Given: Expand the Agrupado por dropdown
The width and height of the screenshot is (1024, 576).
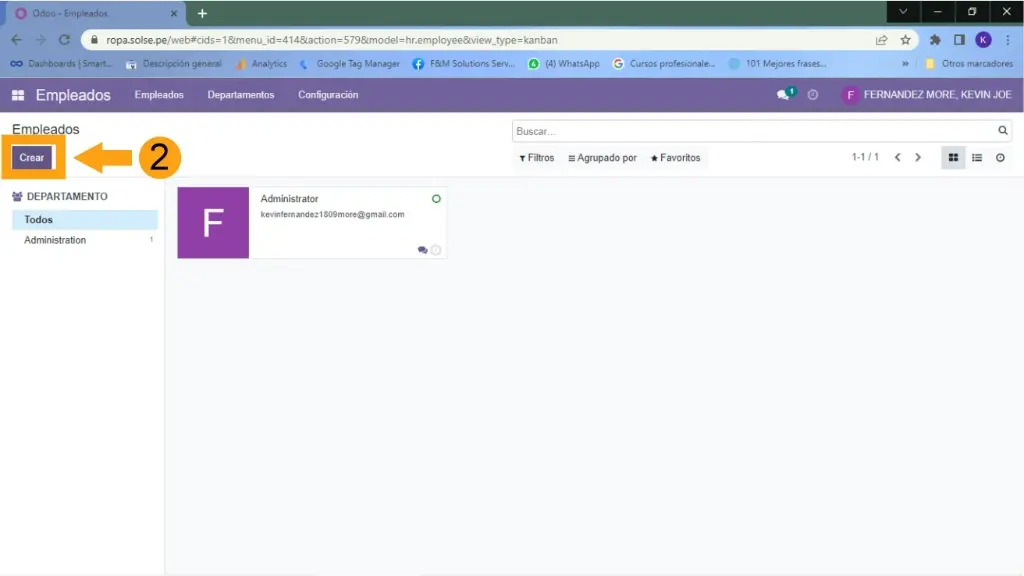Looking at the screenshot, I should [x=602, y=158].
